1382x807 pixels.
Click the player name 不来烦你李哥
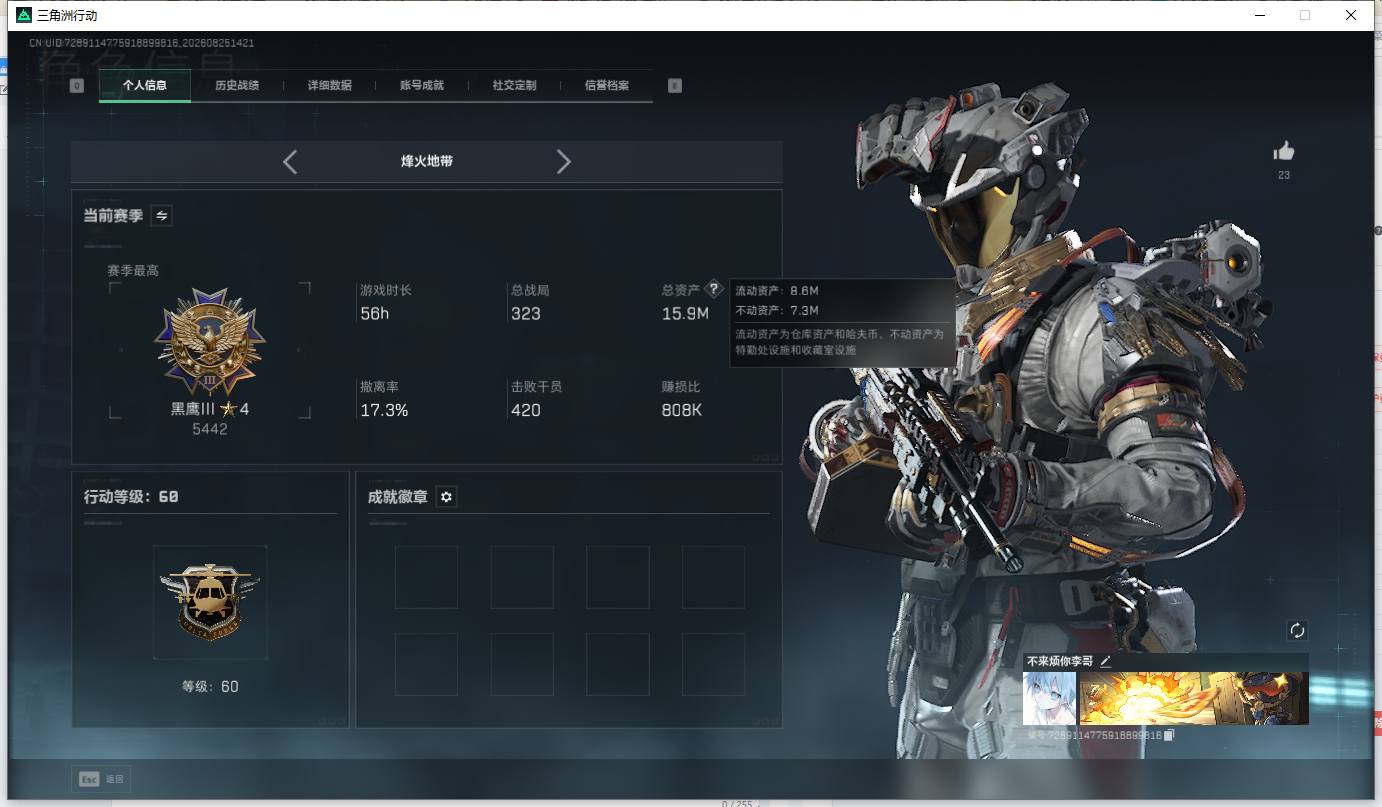[x=1060, y=661]
